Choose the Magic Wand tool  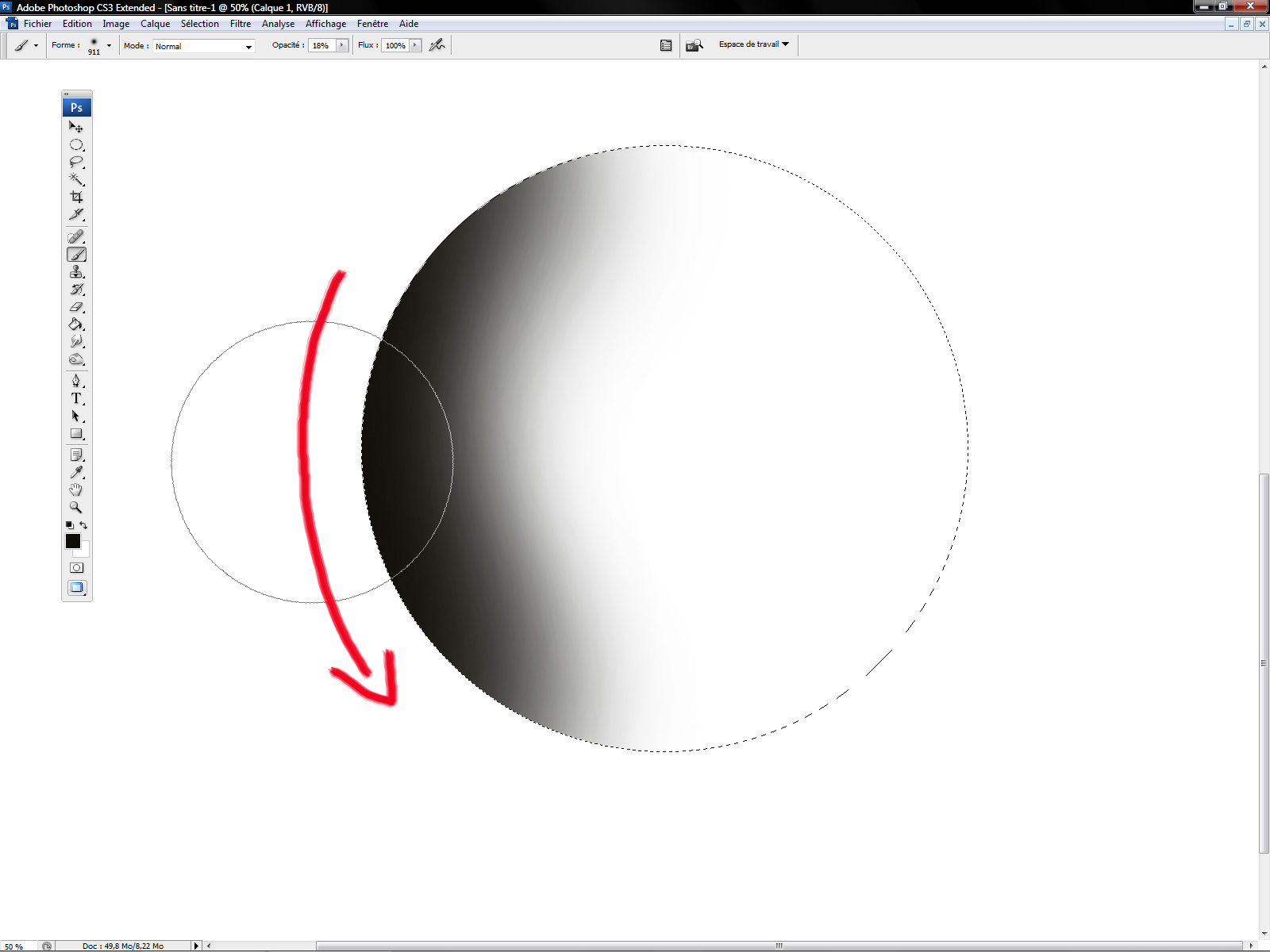point(76,179)
